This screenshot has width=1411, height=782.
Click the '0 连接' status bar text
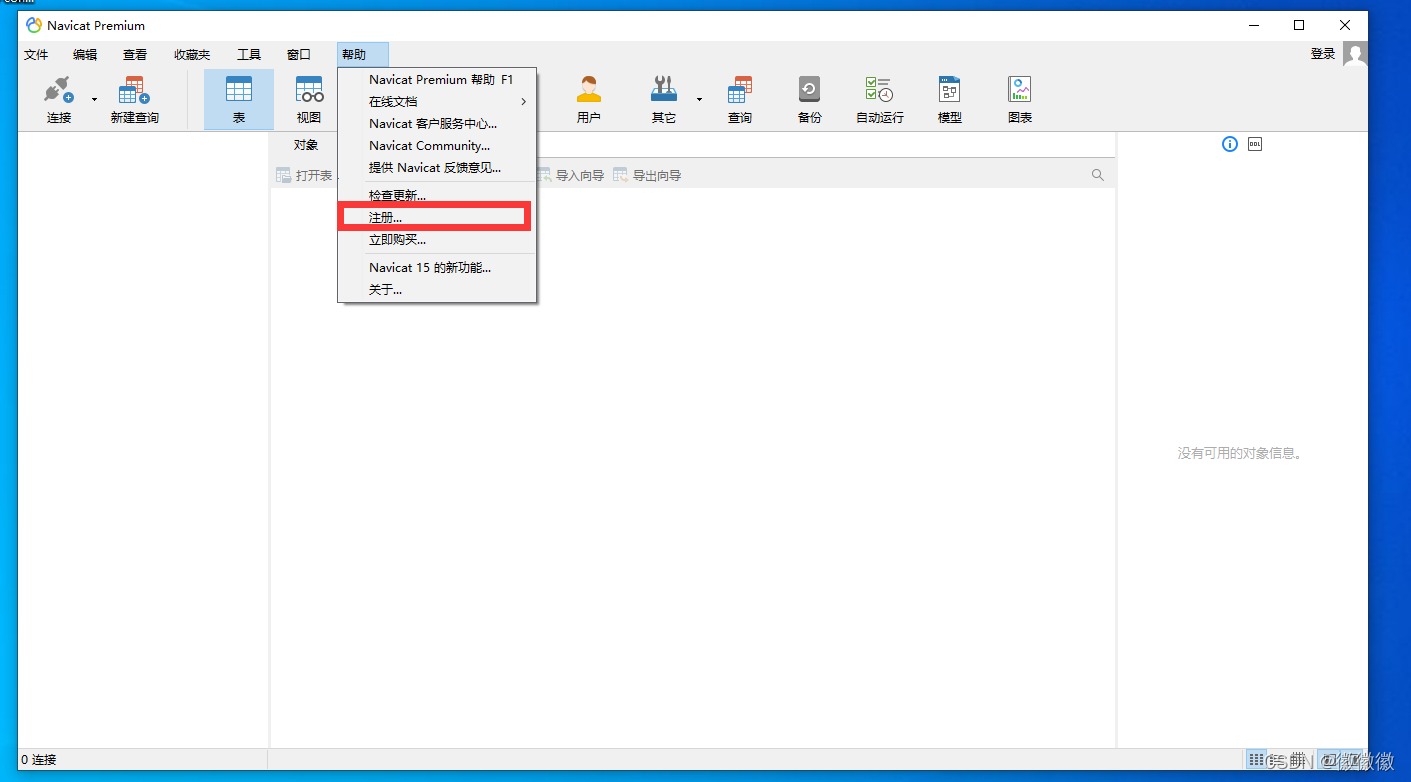pos(39,760)
